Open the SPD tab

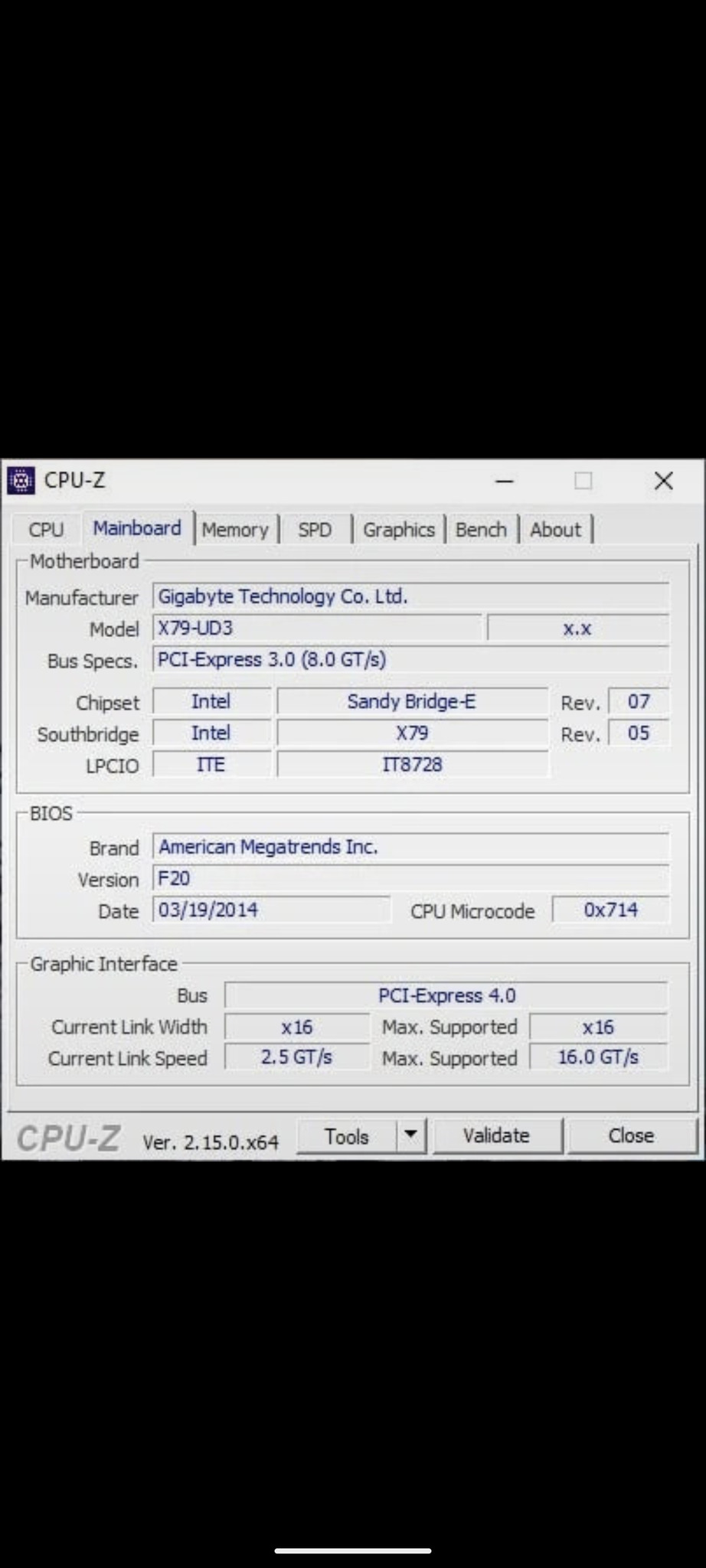pyautogui.click(x=315, y=530)
